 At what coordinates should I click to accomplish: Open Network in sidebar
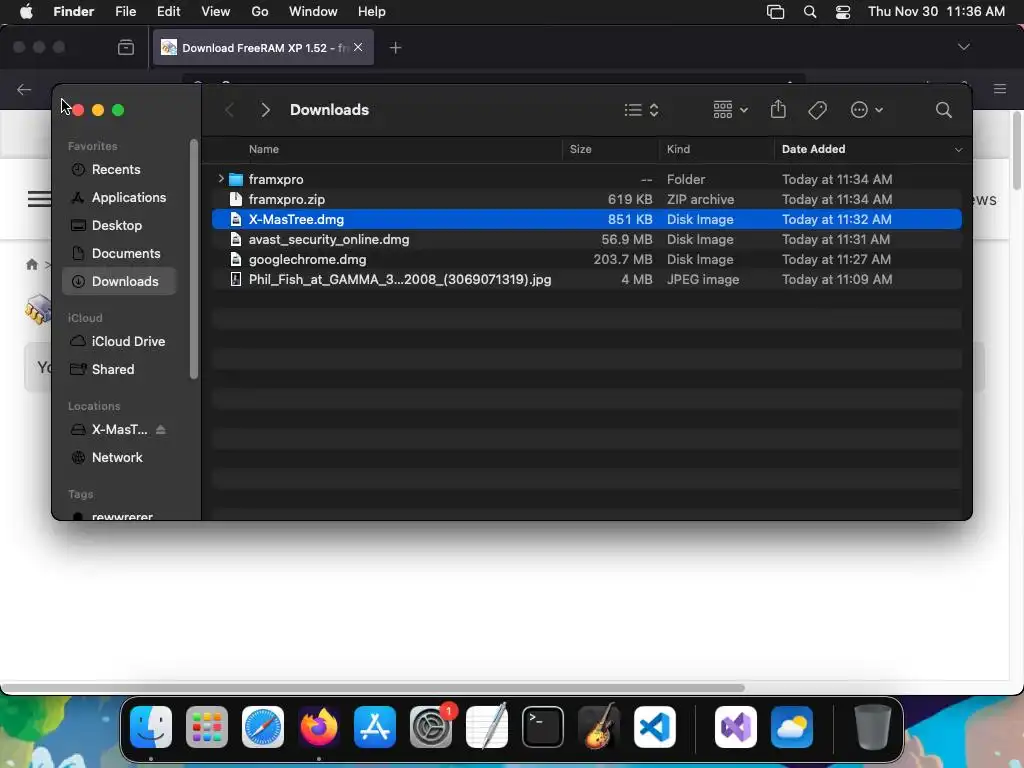click(x=120, y=458)
